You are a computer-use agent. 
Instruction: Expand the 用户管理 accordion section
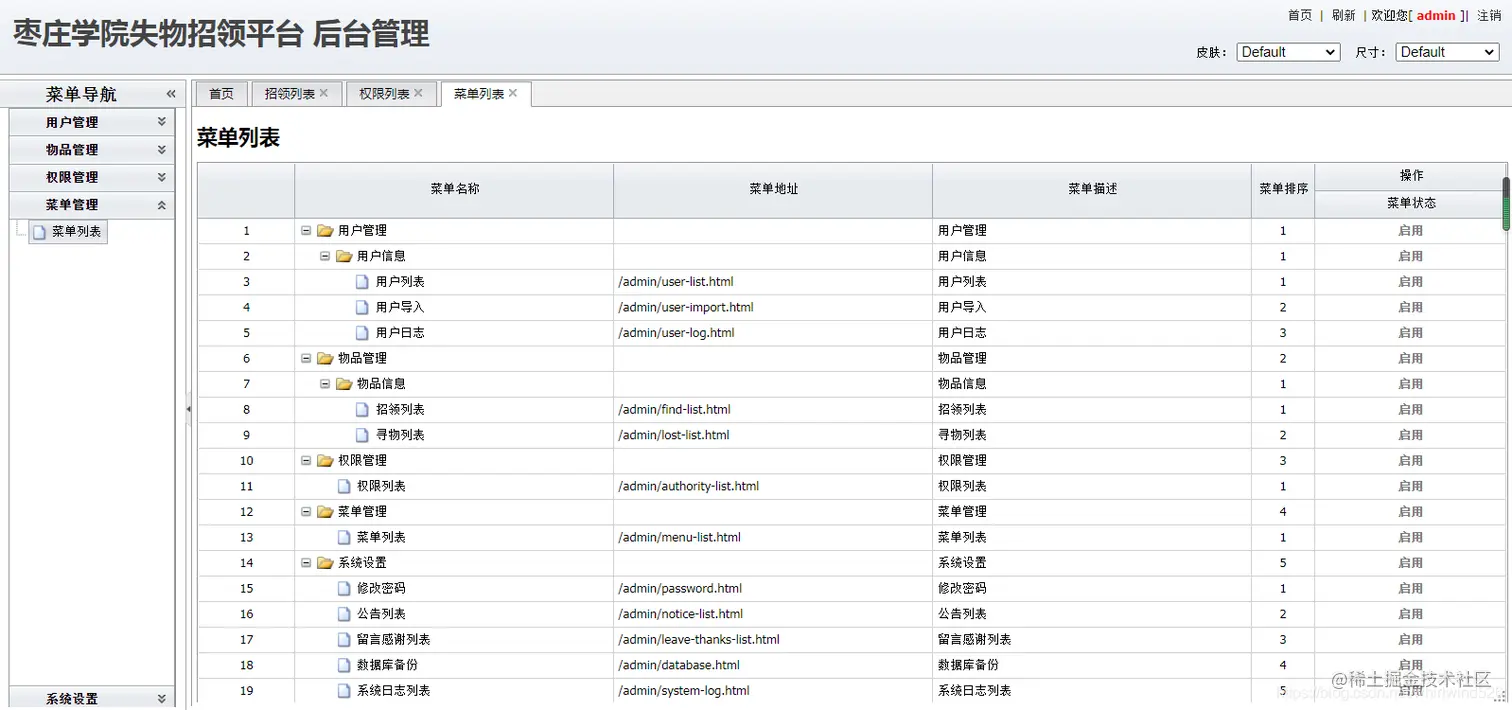click(x=161, y=122)
